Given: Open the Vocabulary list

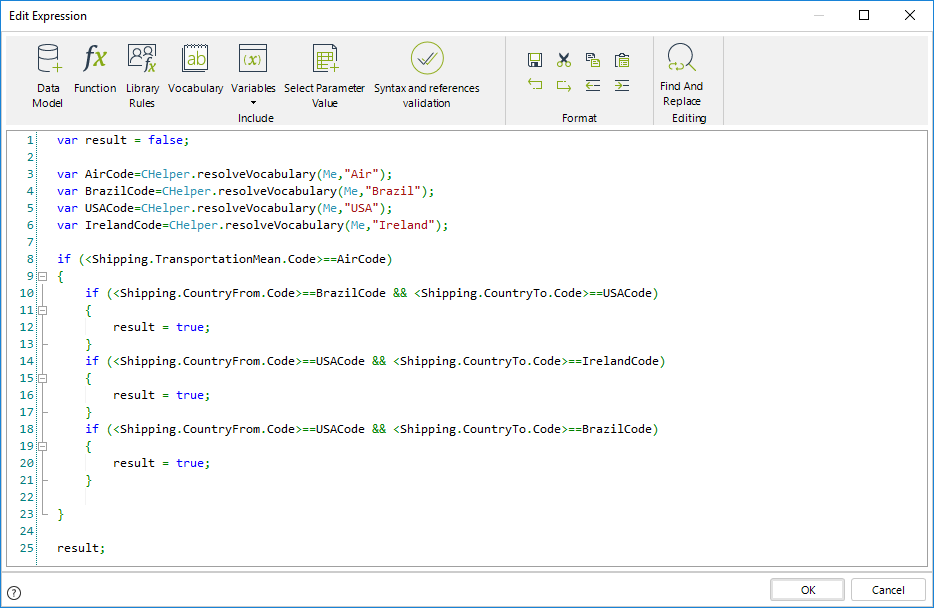Looking at the screenshot, I should [x=195, y=68].
